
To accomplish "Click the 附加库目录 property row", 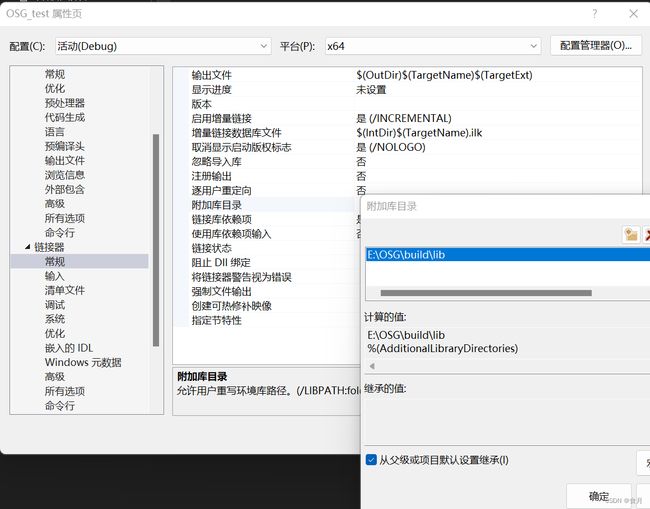I will [274, 205].
